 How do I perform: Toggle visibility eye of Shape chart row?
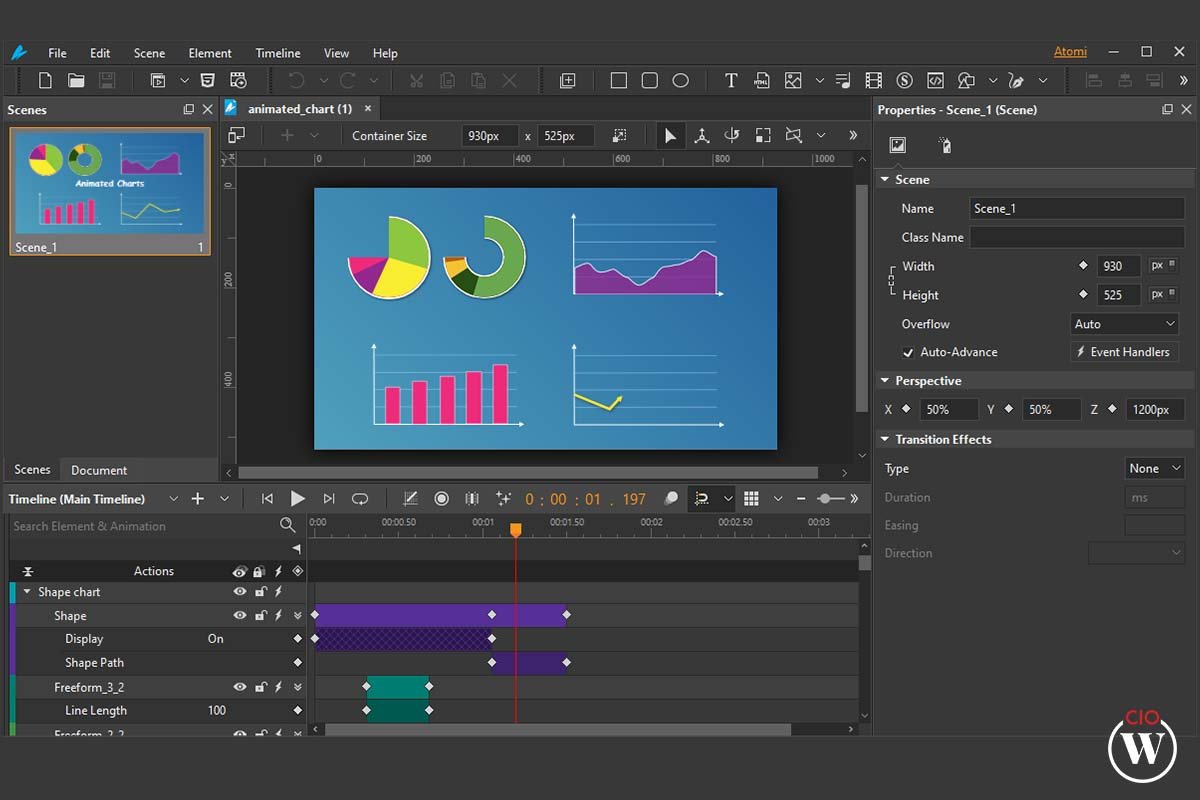[x=240, y=592]
